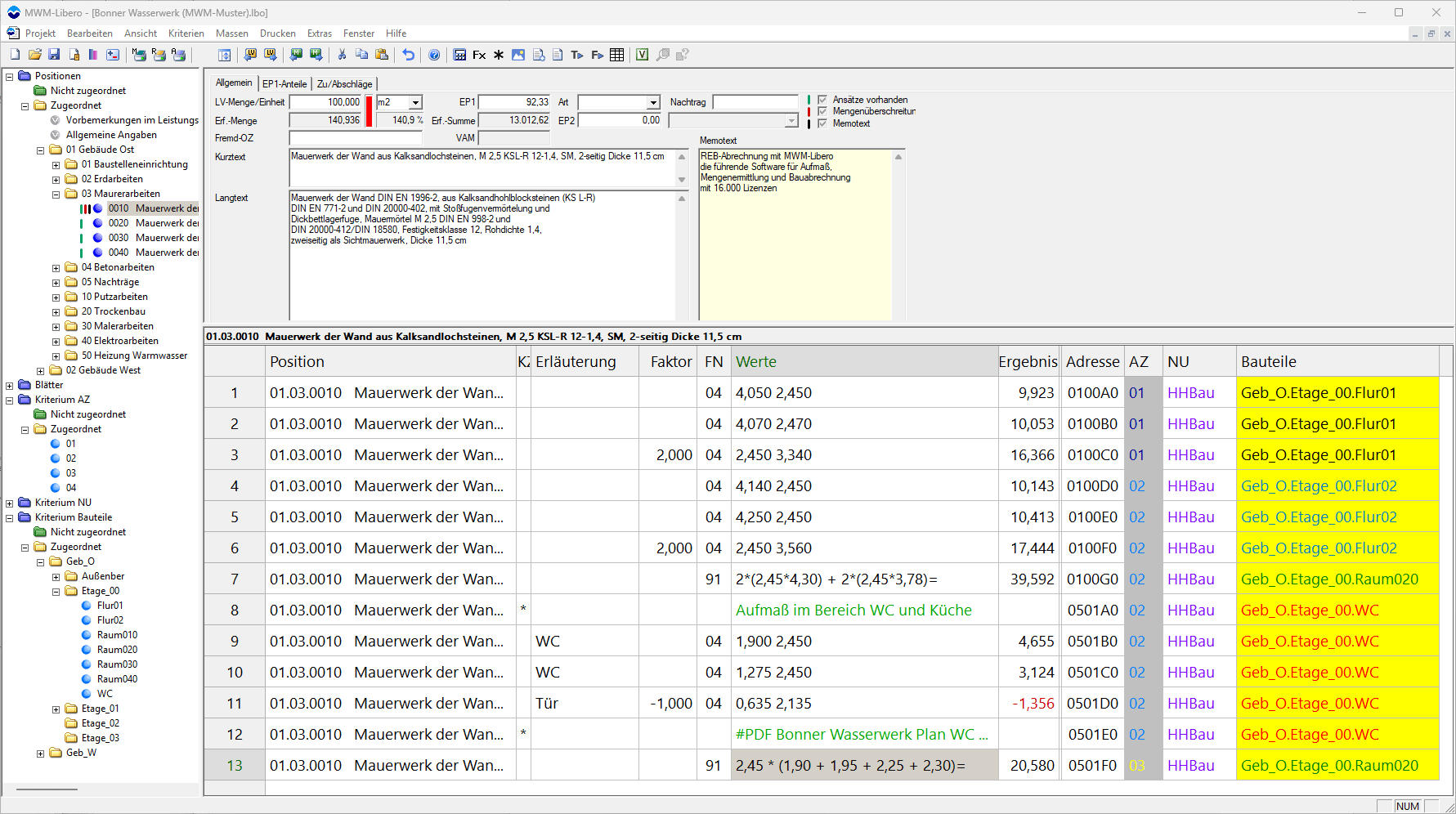Open the Drucken menu
1456x814 pixels.
point(278,34)
